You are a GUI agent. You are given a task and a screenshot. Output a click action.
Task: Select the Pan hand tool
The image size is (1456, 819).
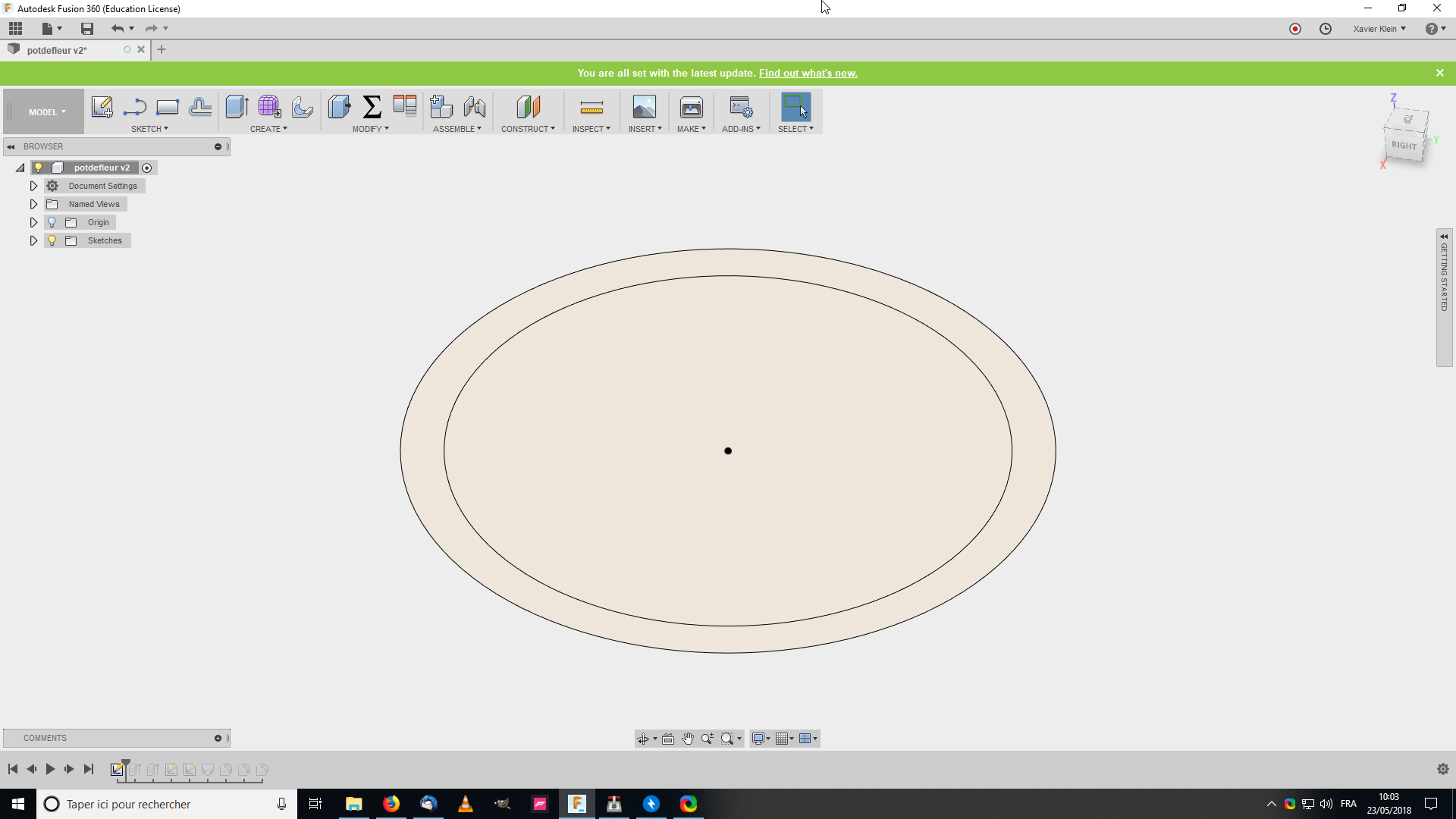688,739
